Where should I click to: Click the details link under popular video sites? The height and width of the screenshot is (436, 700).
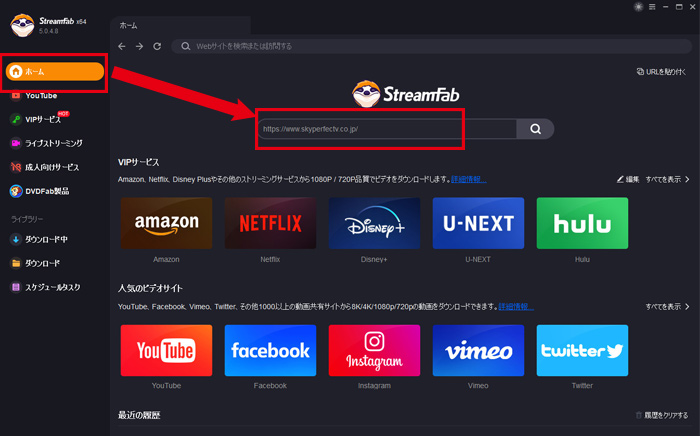coord(516,307)
